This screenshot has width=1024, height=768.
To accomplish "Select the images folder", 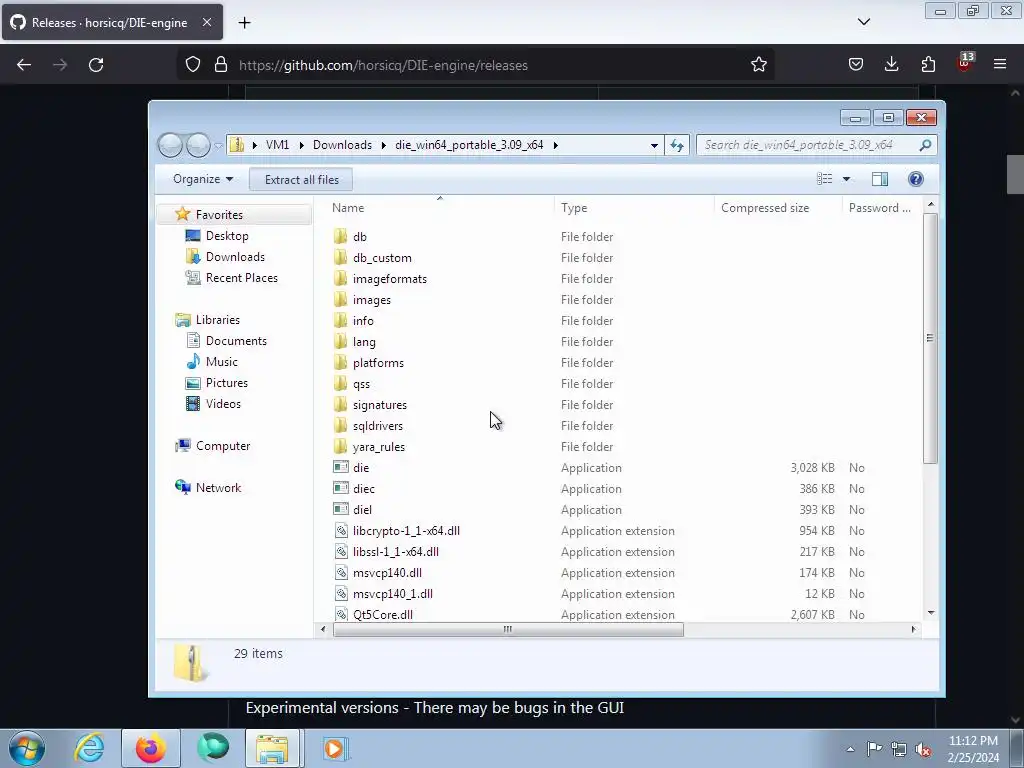I will pos(372,300).
